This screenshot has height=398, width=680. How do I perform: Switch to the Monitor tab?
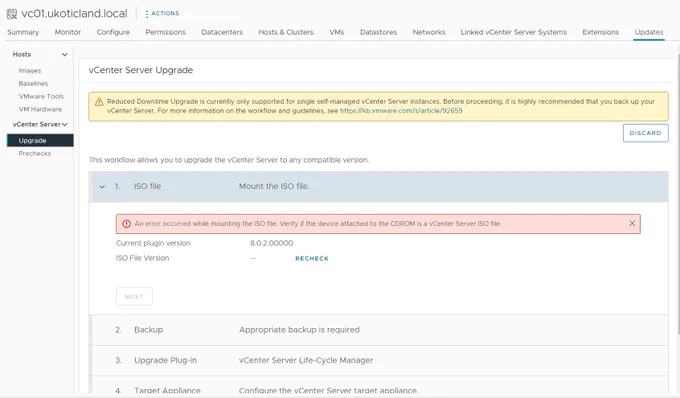click(68, 32)
